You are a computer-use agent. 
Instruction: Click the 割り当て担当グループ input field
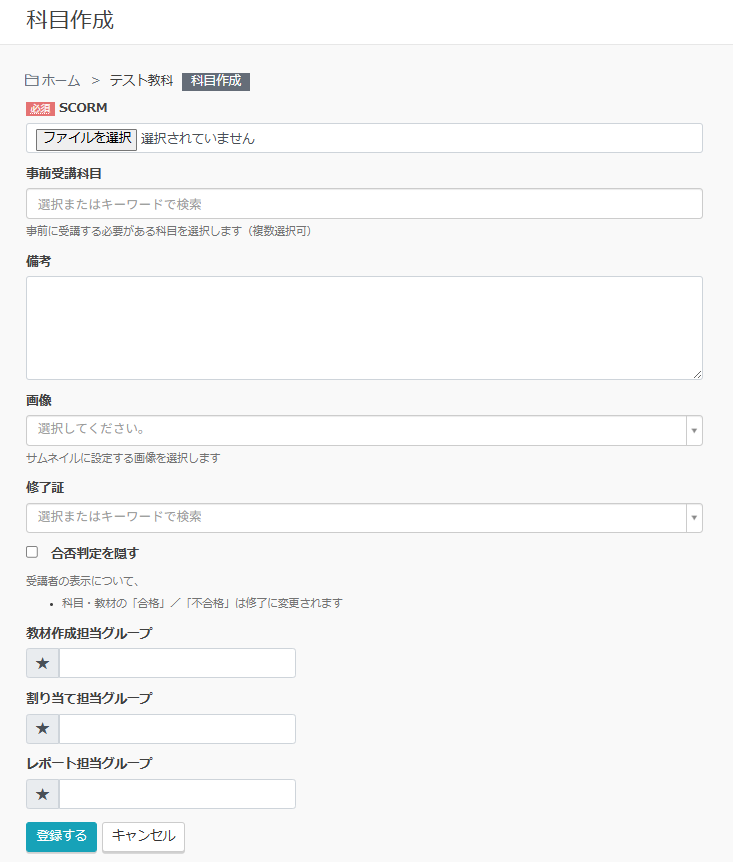(177, 729)
